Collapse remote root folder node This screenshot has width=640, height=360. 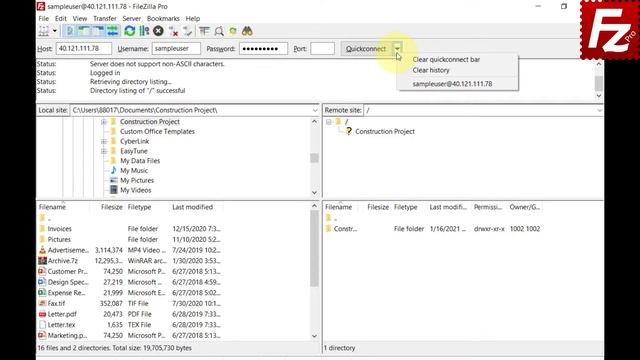point(329,122)
